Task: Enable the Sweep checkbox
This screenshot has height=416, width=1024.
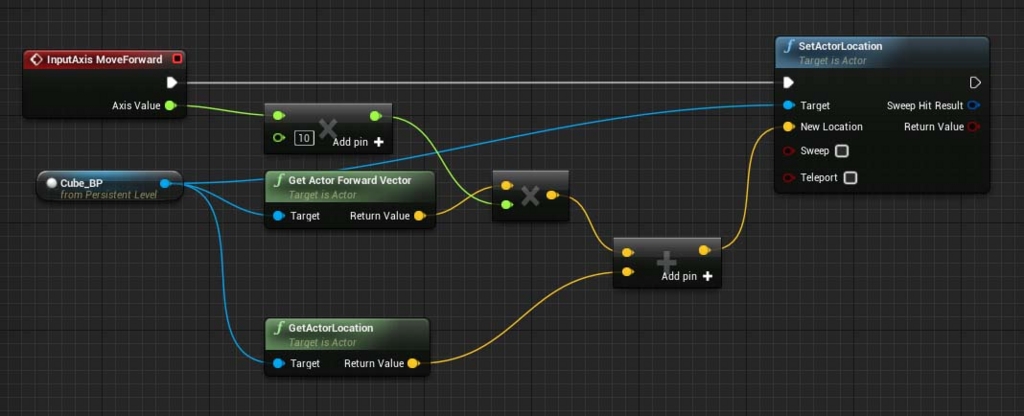Action: (x=842, y=151)
